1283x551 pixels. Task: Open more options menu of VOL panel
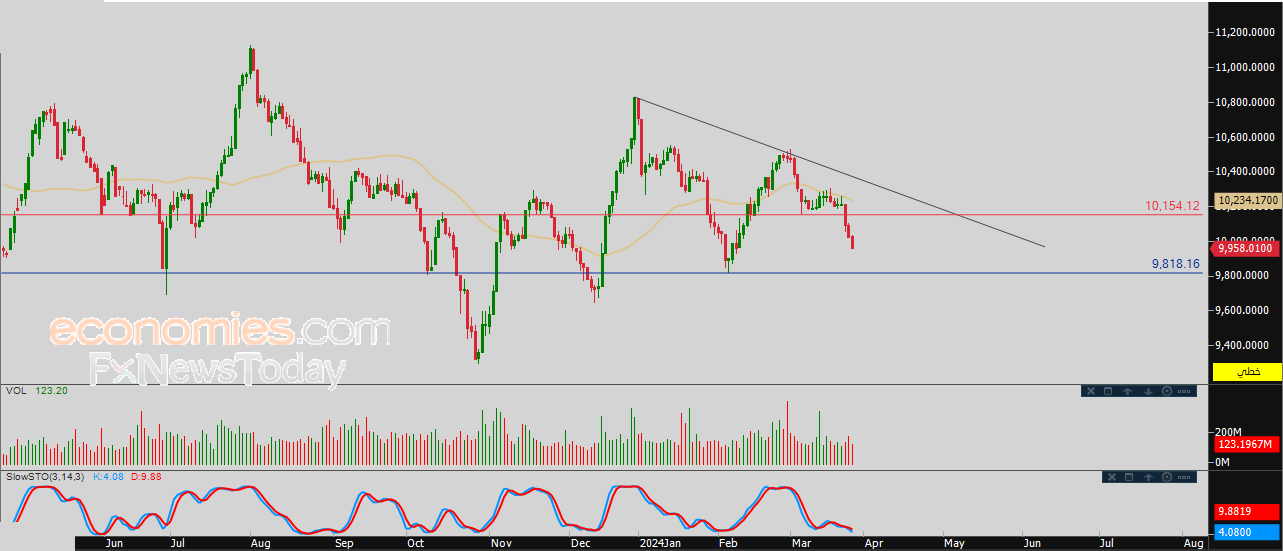(x=1186, y=391)
